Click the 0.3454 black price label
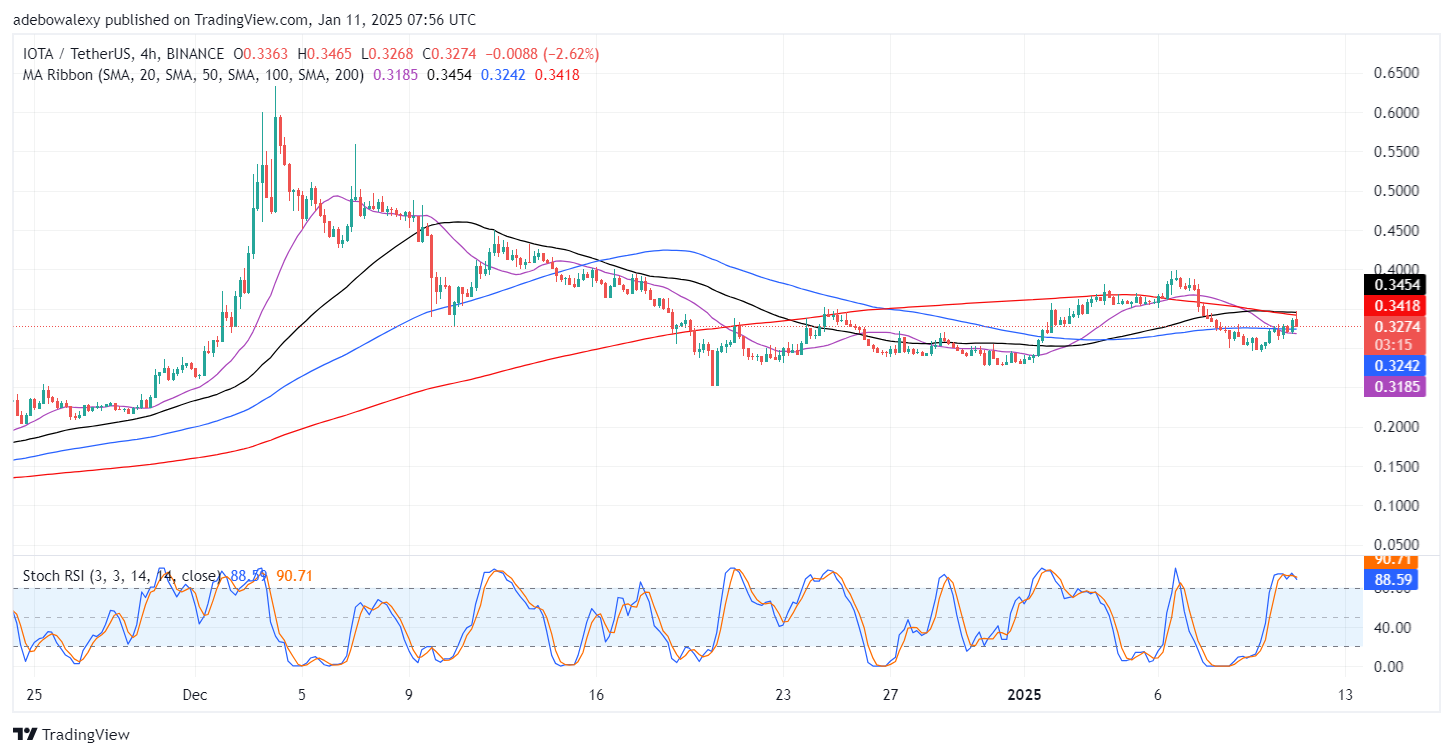Image resolution: width=1453 pixels, height=756 pixels. click(x=1395, y=284)
